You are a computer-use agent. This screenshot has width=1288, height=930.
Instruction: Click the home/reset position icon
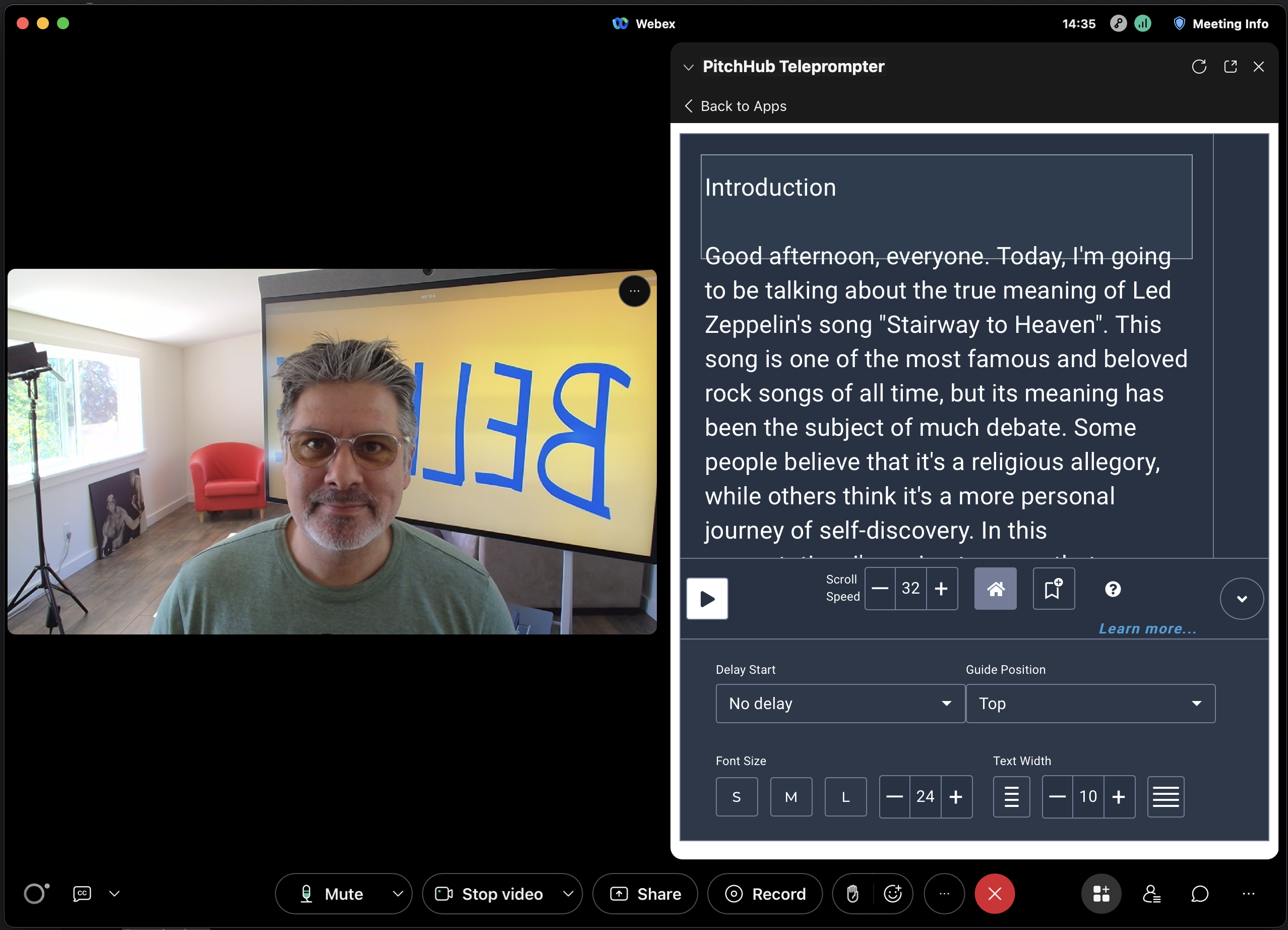point(995,589)
